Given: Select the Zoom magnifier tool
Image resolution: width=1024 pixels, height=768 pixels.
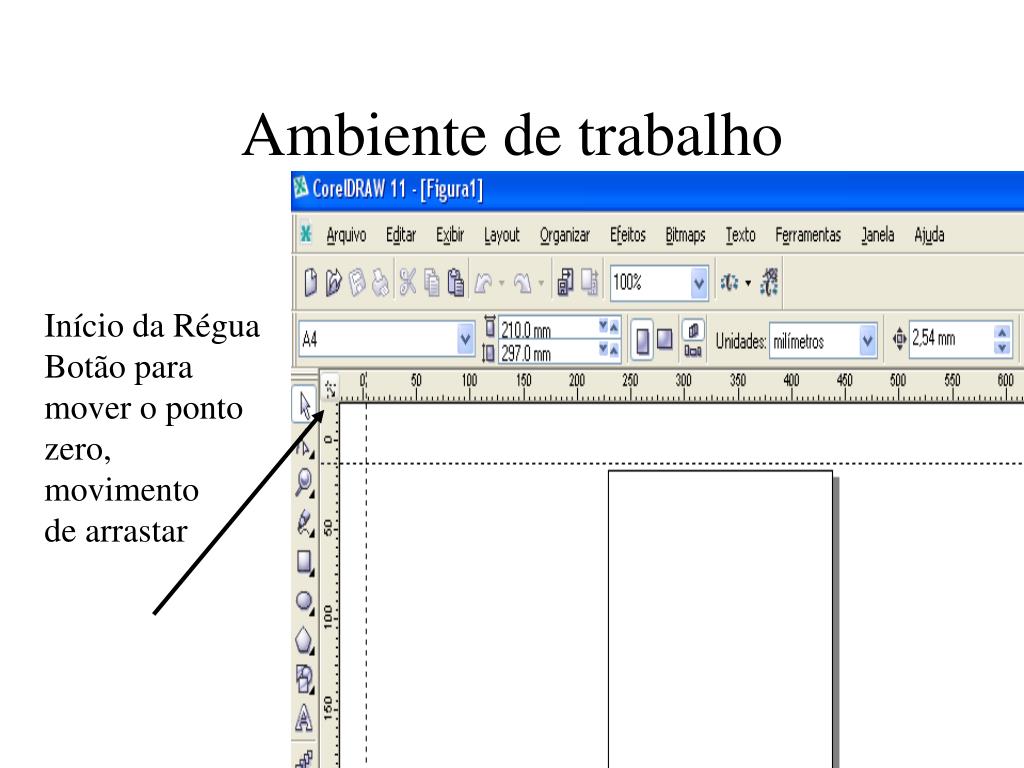Looking at the screenshot, I should (304, 483).
